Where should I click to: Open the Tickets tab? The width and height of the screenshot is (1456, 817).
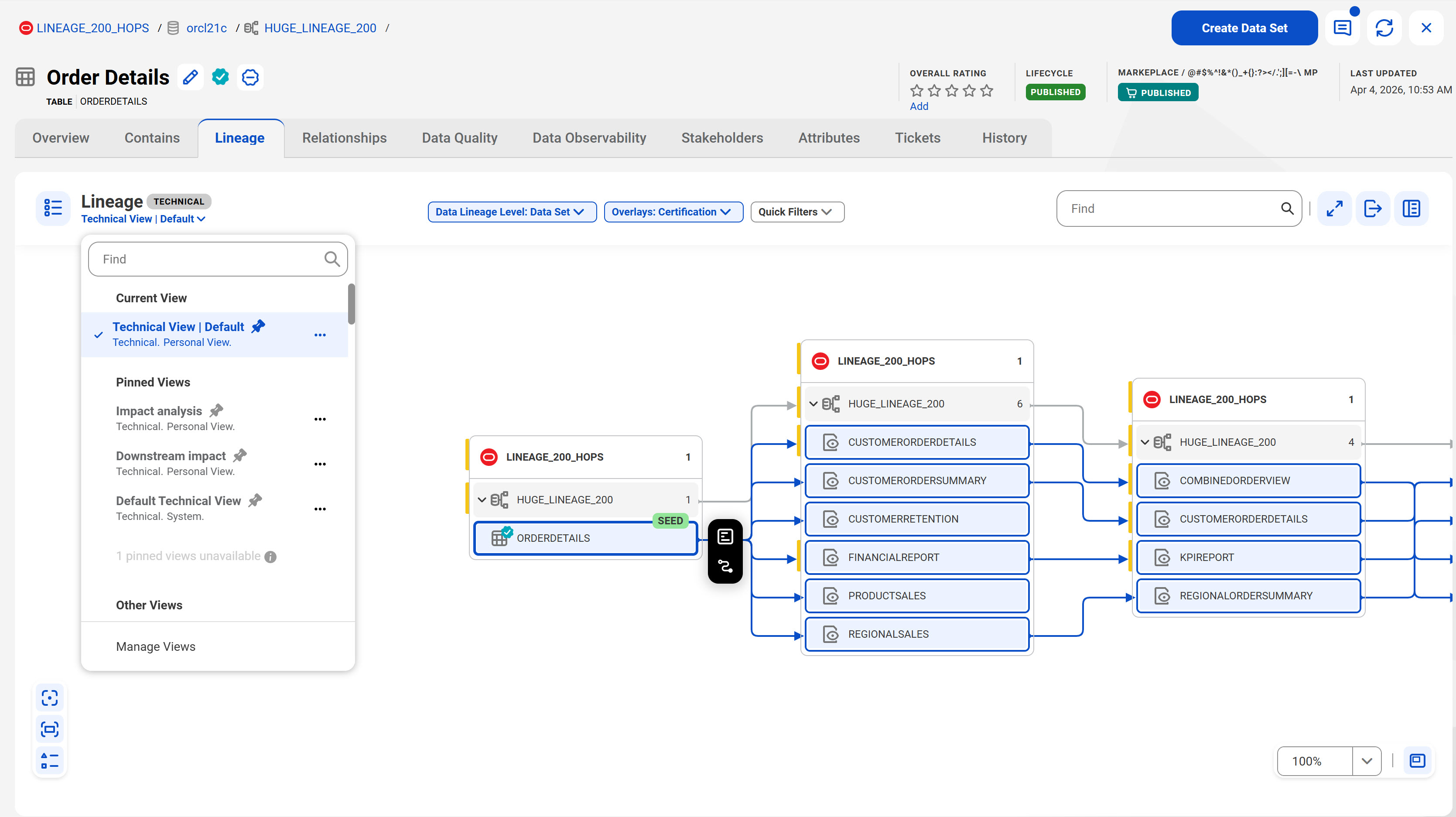click(917, 138)
